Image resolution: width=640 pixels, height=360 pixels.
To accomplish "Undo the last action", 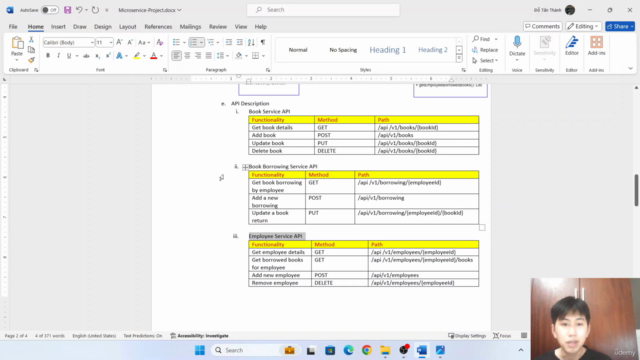I will (79, 10).
